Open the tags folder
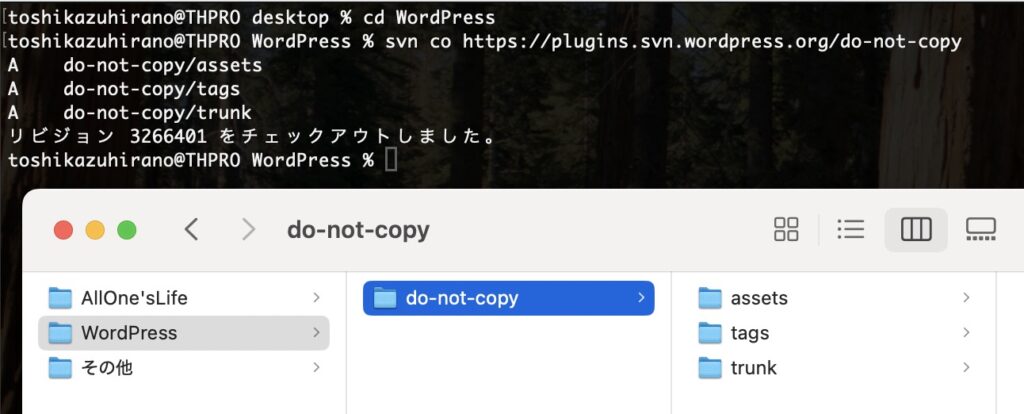Viewport: 1024px width, 414px height. pyautogui.click(x=833, y=333)
